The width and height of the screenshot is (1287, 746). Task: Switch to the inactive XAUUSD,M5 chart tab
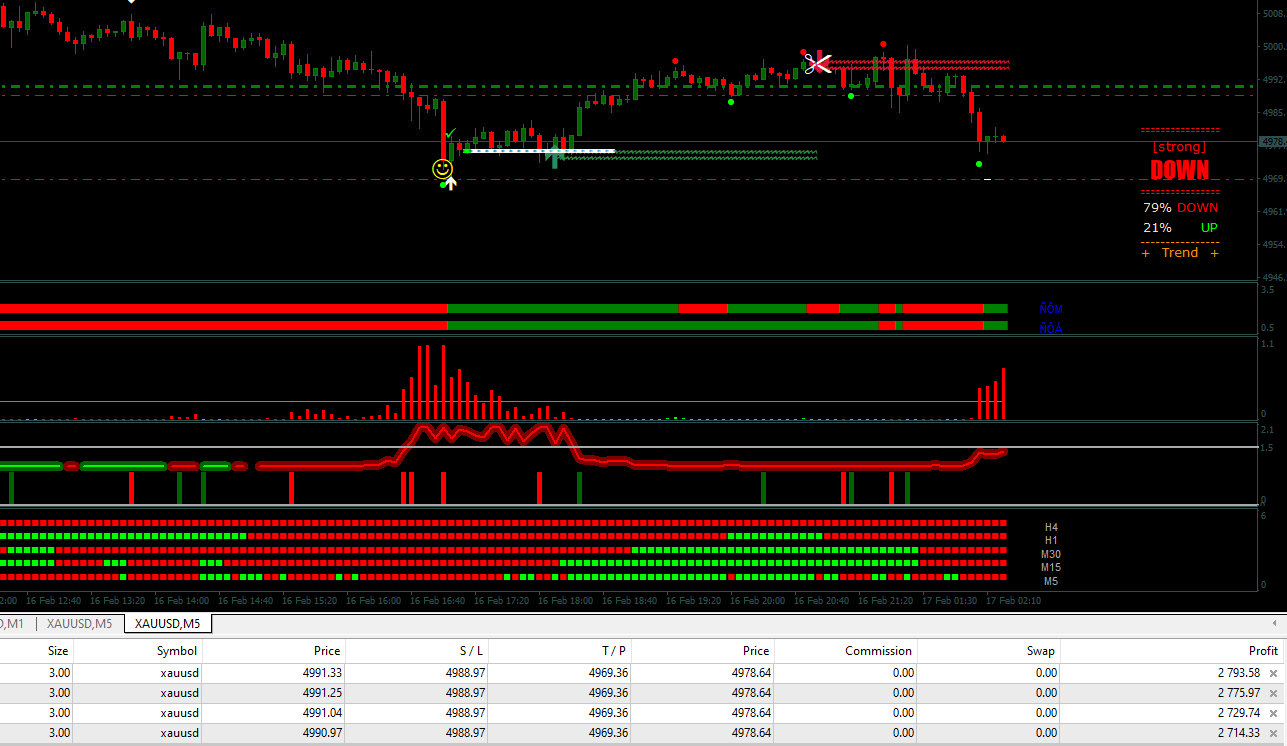(x=79, y=624)
